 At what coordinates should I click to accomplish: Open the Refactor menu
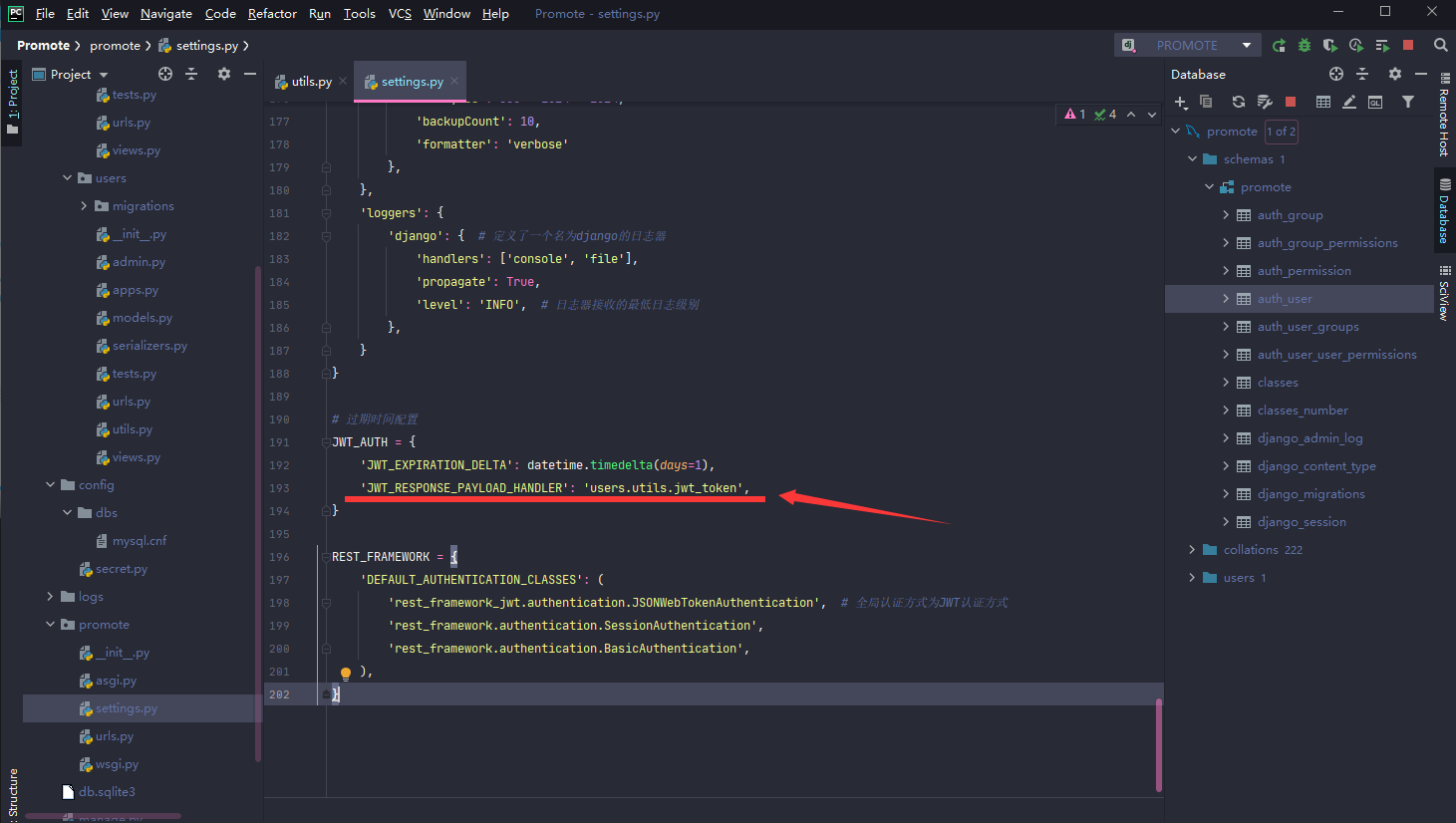click(x=272, y=14)
